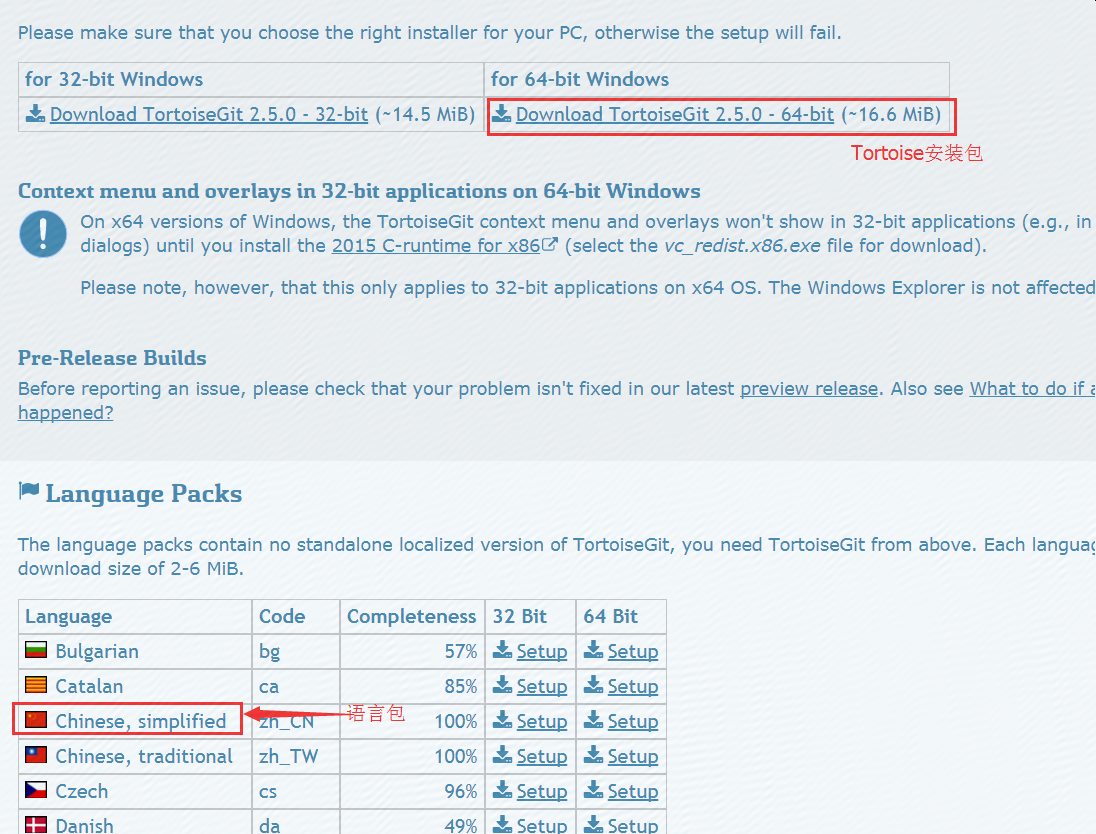Click the 'Catalan' language name
This screenshot has width=1096, height=834.
pos(89,686)
